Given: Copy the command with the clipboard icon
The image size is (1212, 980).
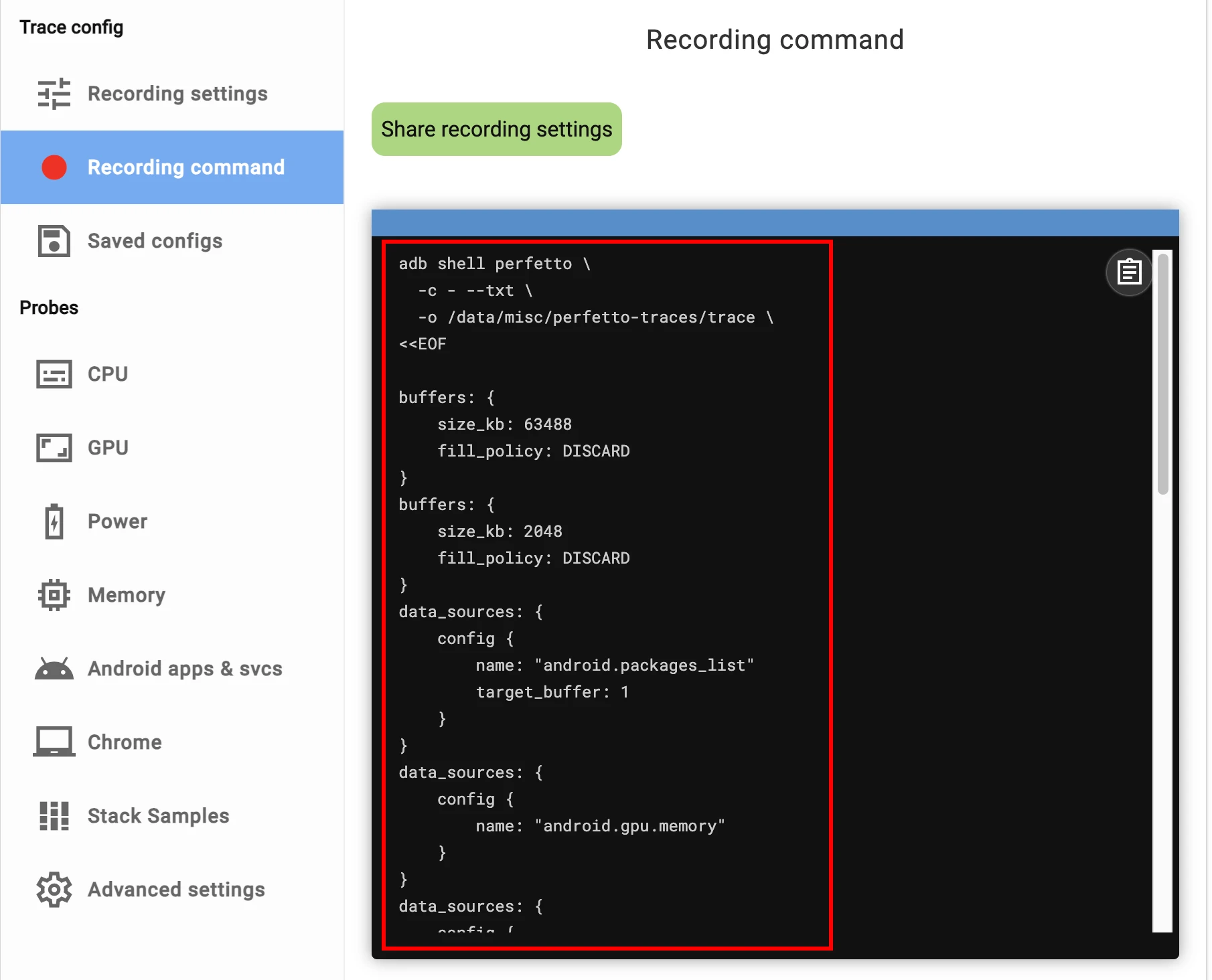Looking at the screenshot, I should tap(1129, 272).
